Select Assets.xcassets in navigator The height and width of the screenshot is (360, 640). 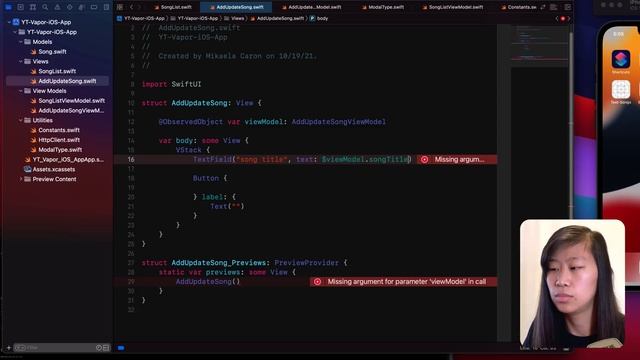(x=53, y=169)
